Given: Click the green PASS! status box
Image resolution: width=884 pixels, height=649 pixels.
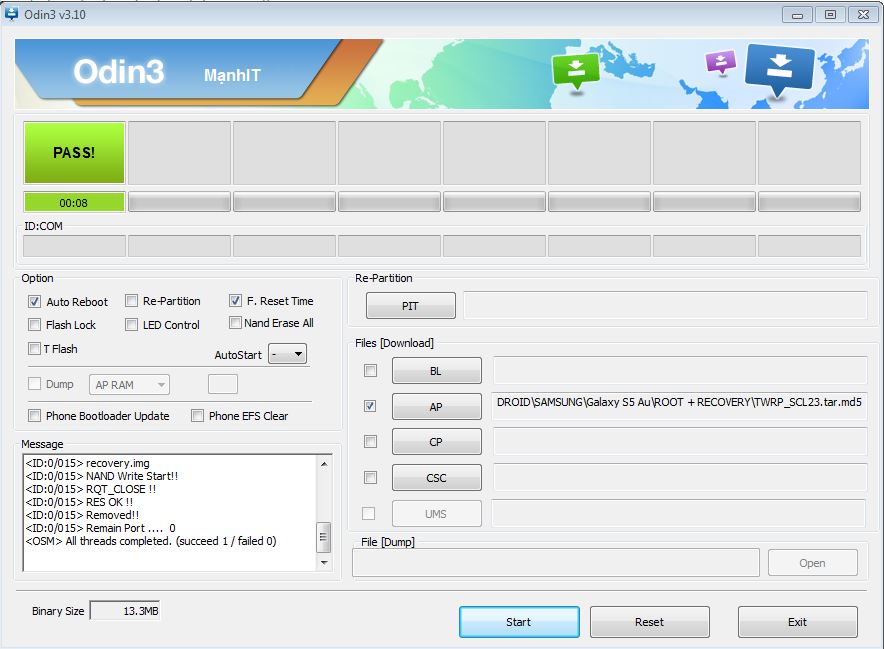Looking at the screenshot, I should coord(74,153).
